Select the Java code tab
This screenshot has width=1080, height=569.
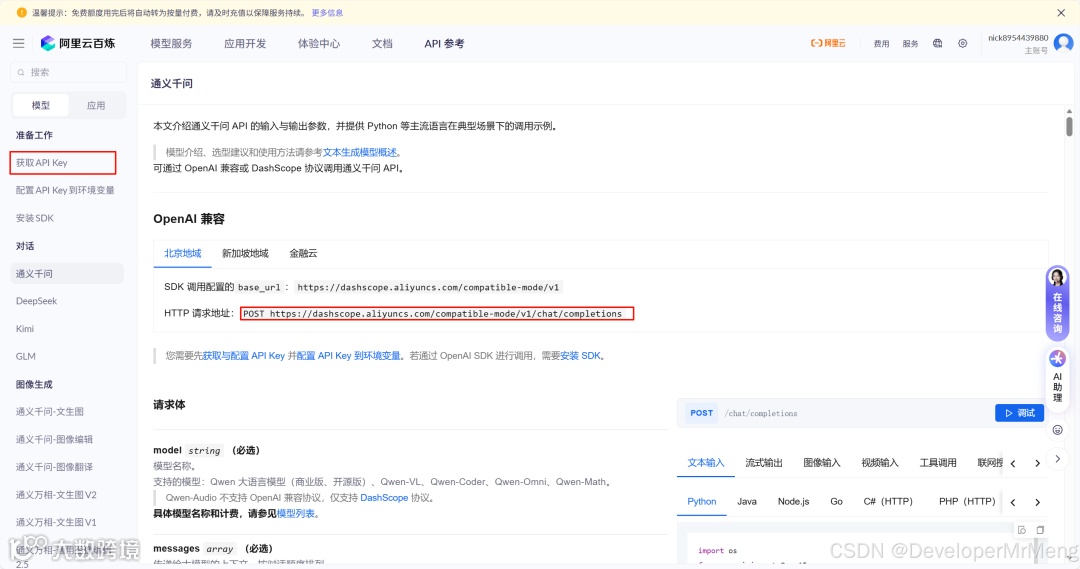coord(747,501)
